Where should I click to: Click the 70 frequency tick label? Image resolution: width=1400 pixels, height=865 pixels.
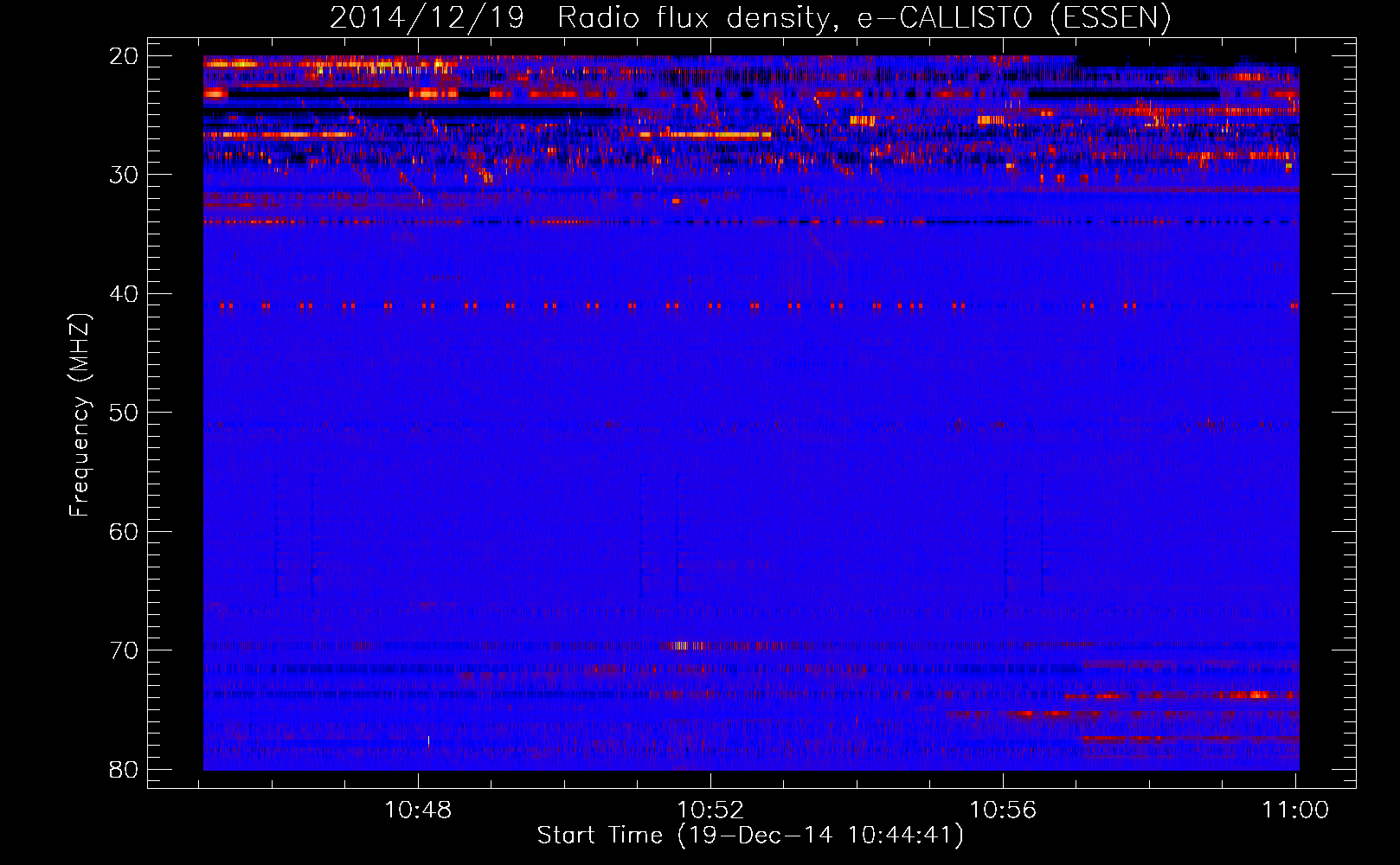point(124,650)
